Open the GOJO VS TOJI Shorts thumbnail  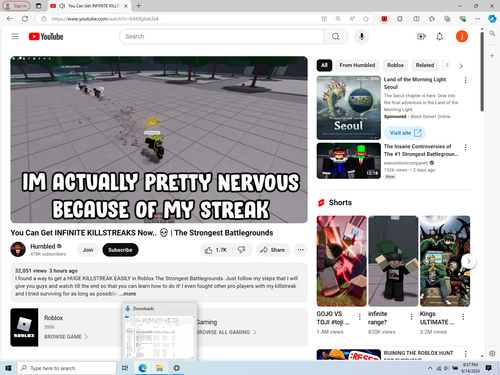click(342, 261)
